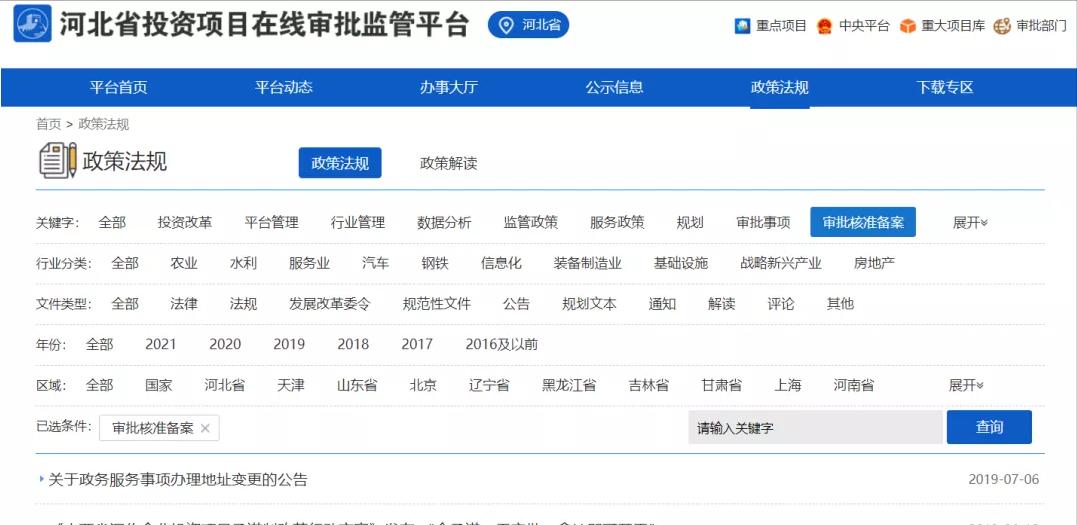Filter by year 2019
Viewport: 1077px width, 525px height.
[289, 344]
